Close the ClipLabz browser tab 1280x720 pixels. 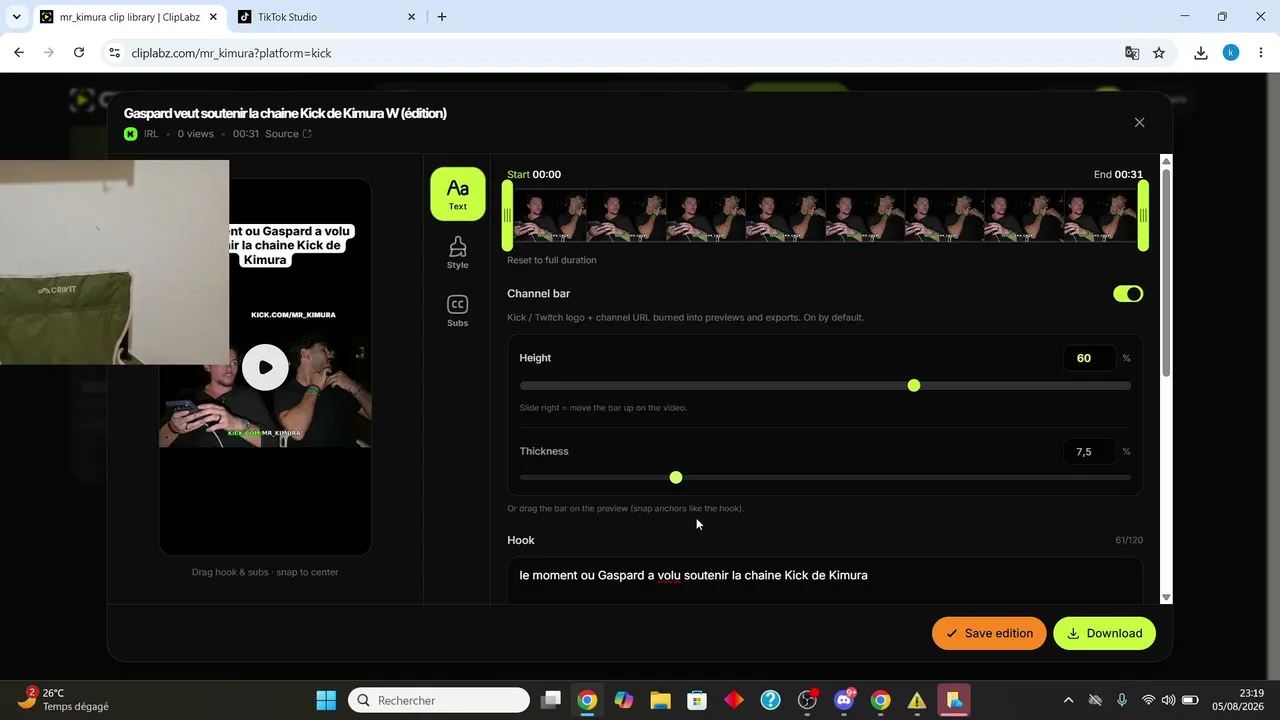pyautogui.click(x=213, y=17)
